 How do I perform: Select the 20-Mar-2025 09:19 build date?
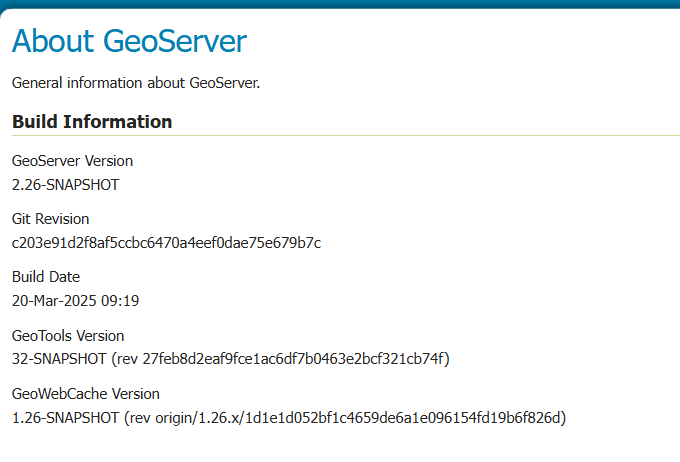click(75, 301)
